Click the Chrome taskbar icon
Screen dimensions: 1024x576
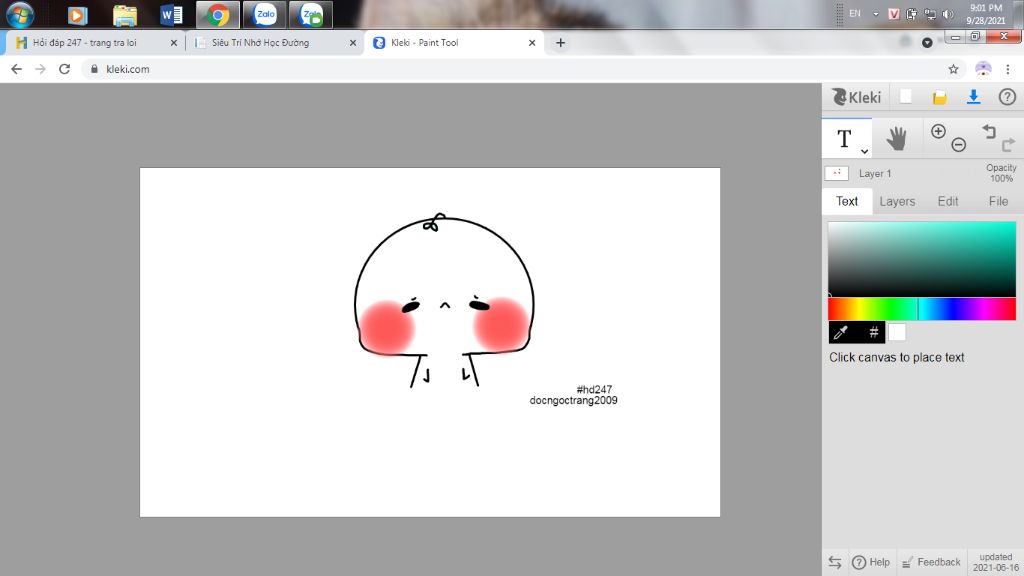(x=217, y=14)
